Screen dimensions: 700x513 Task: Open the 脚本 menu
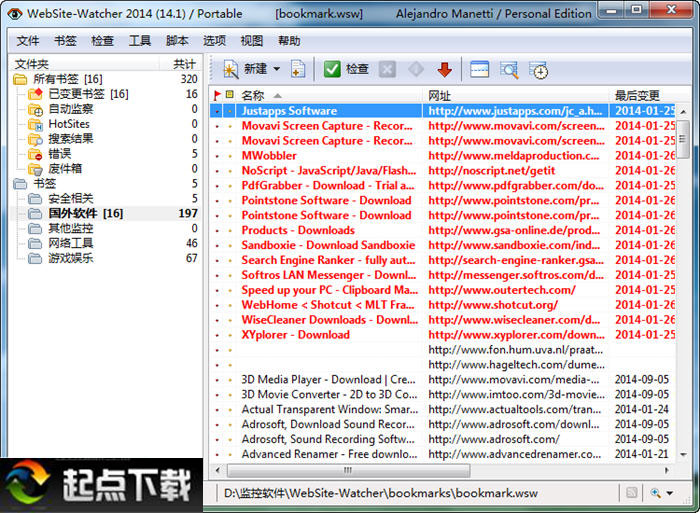click(177, 41)
